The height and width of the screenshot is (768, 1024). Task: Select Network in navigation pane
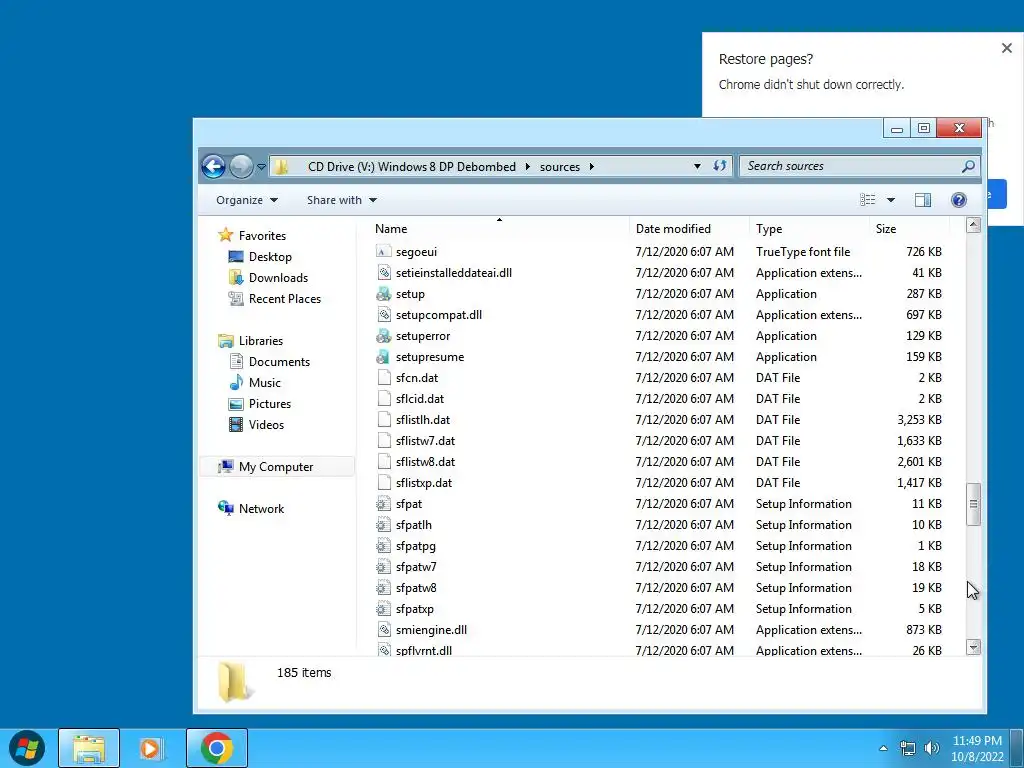coord(261,509)
